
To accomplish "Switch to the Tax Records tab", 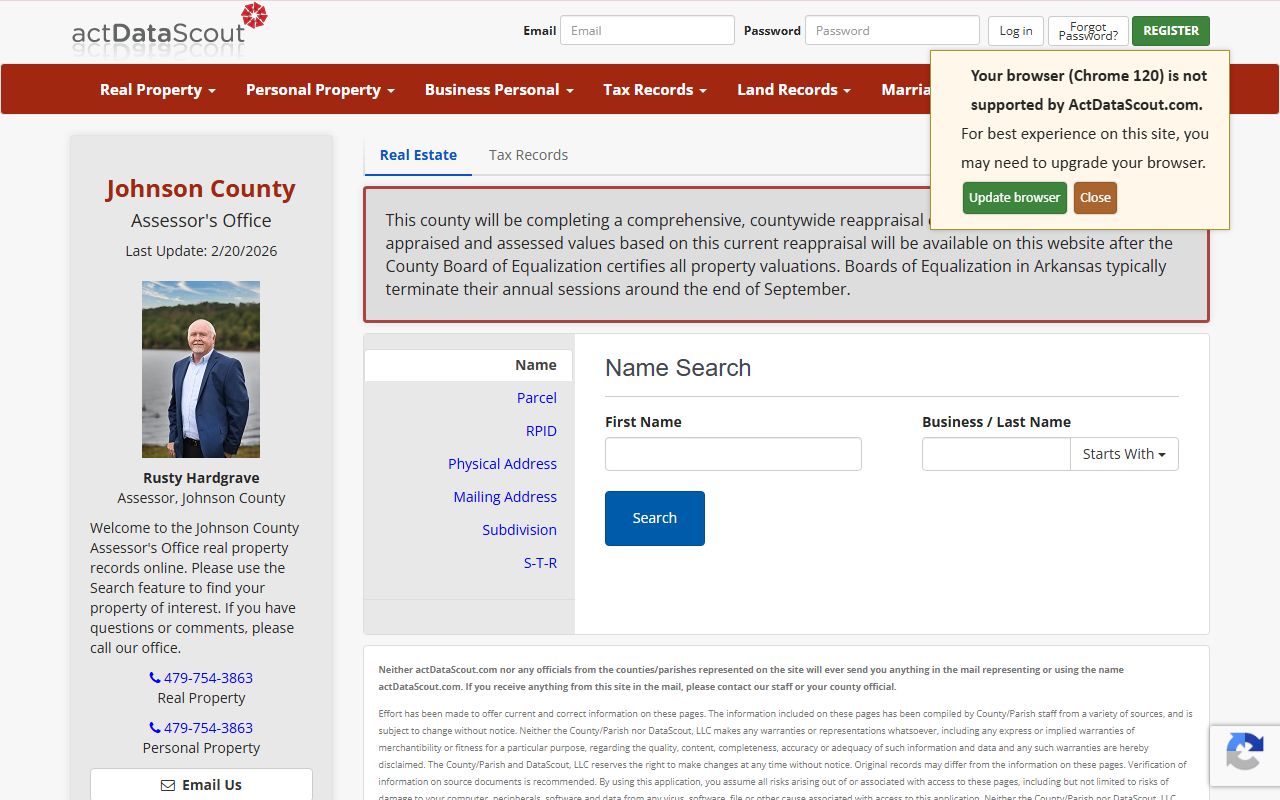I will click(x=528, y=155).
